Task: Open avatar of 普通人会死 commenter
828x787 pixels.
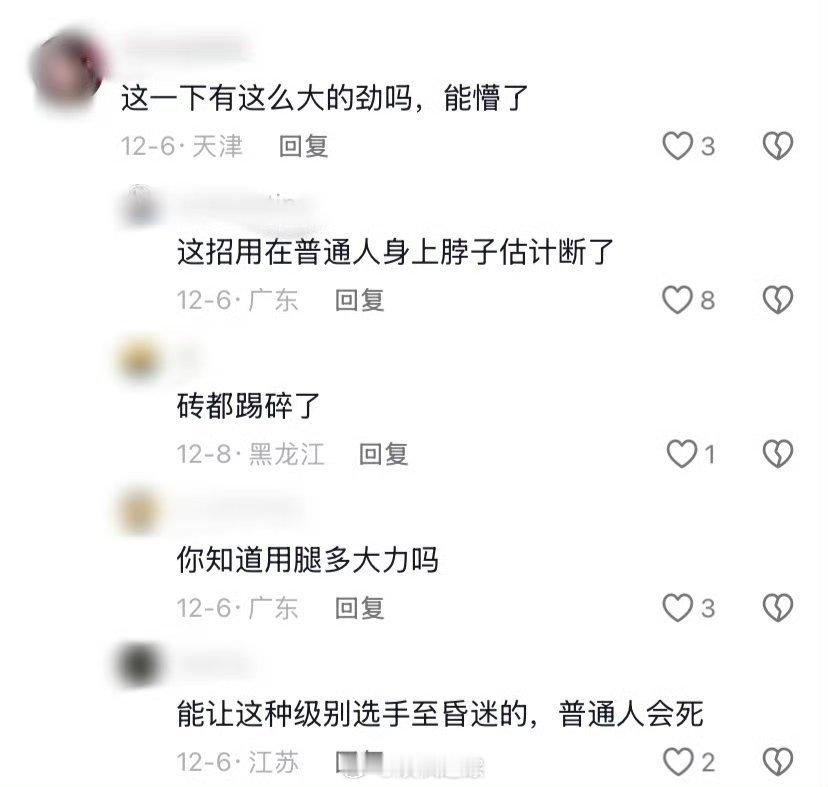Action: click(139, 666)
